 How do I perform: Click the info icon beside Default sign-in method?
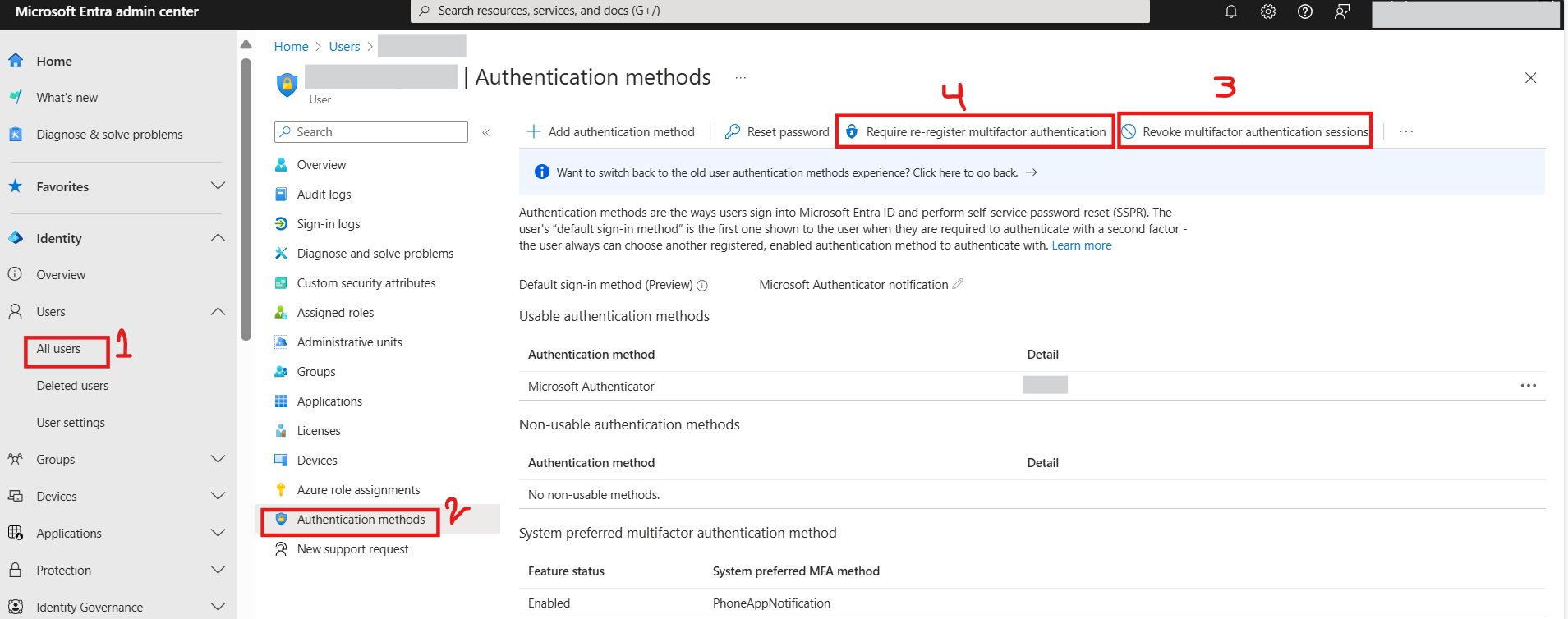702,286
